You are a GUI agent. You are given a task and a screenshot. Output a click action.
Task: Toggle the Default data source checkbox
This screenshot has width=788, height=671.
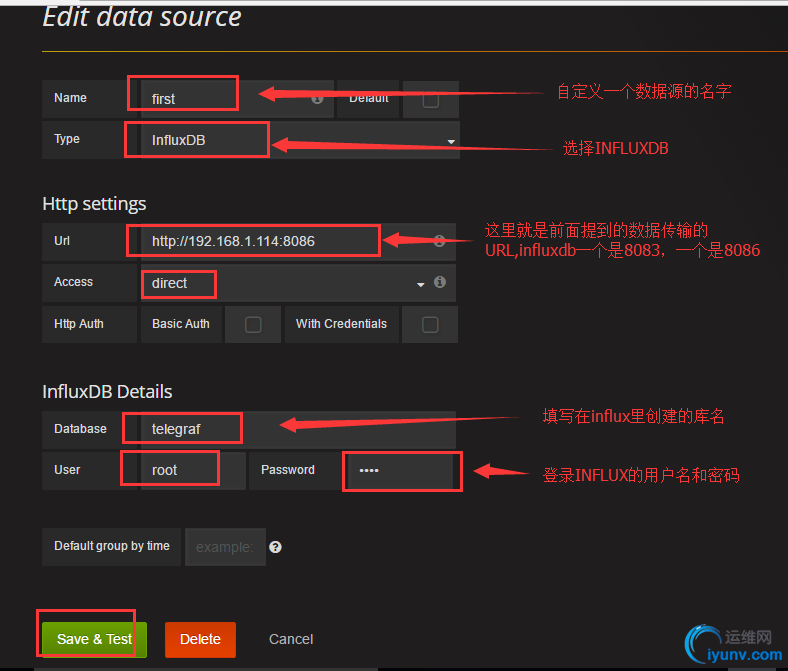[x=431, y=100]
